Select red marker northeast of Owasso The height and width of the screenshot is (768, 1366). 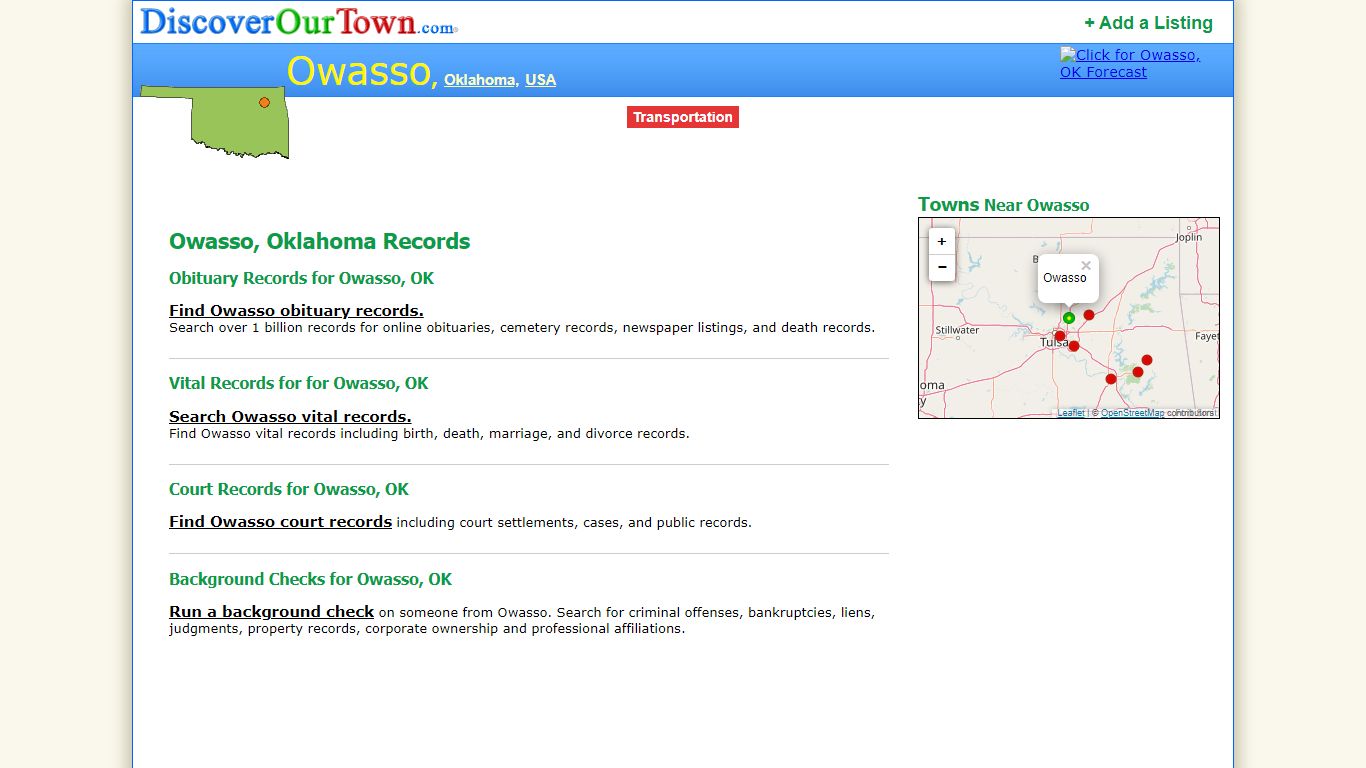(1089, 315)
